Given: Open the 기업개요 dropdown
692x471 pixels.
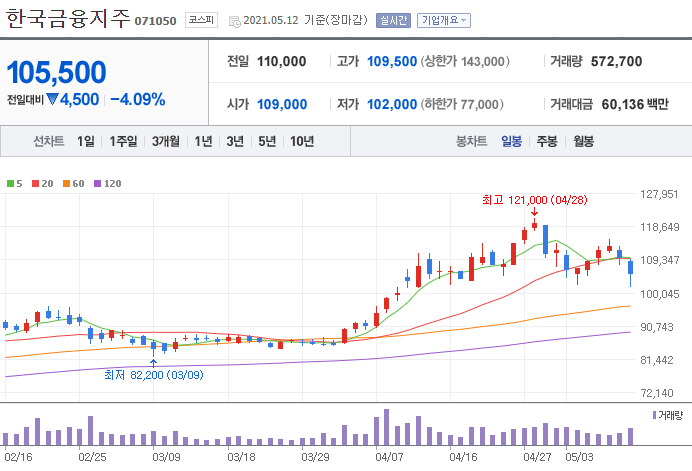Looking at the screenshot, I should pyautogui.click(x=444, y=20).
